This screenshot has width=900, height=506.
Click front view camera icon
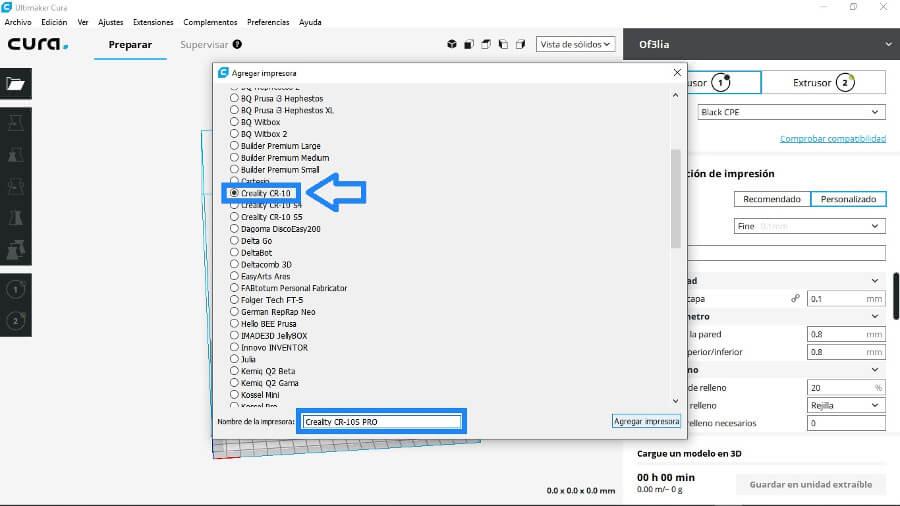point(469,44)
